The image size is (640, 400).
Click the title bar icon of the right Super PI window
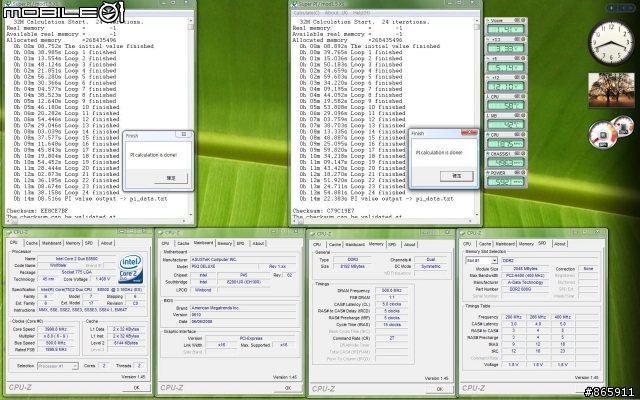pos(294,4)
